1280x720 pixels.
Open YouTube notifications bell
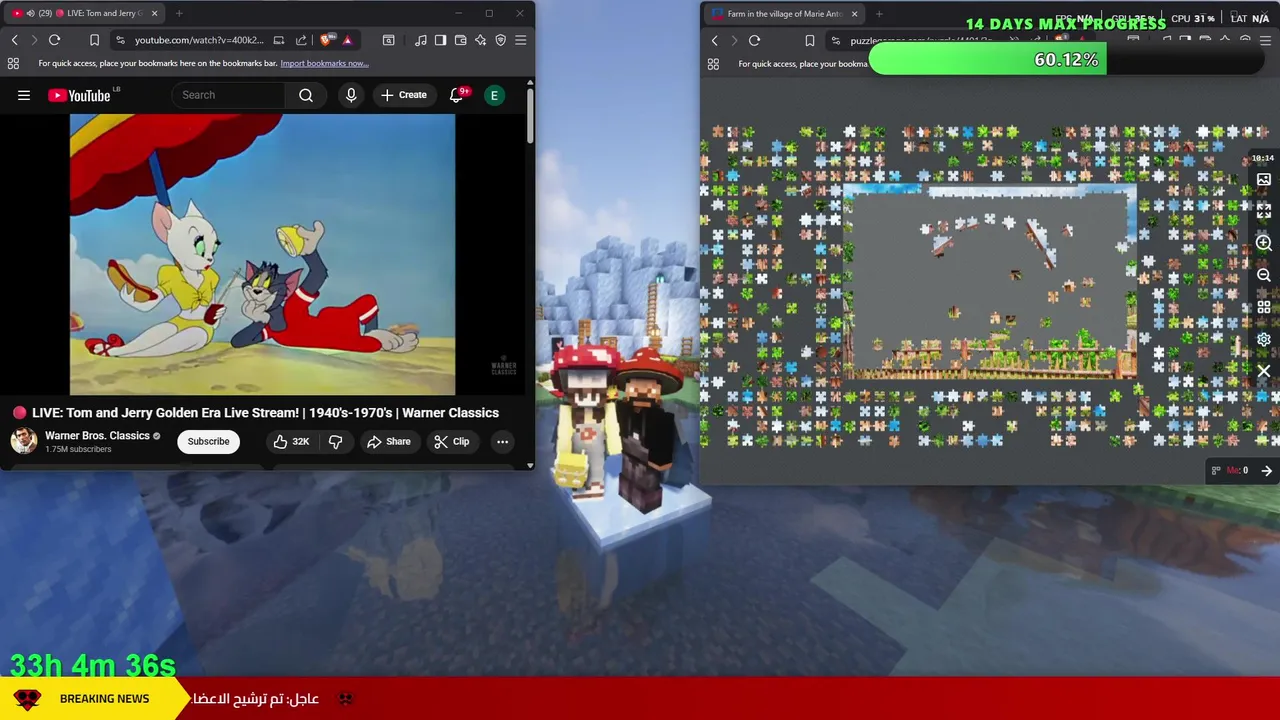click(457, 95)
